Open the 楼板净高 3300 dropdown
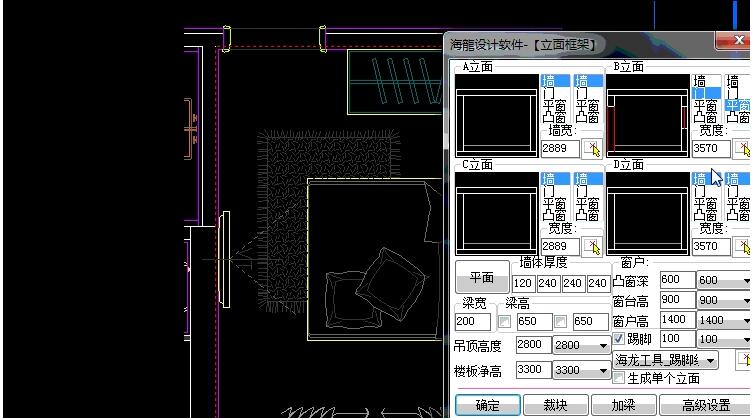Viewport: 756px width, 418px height. tap(581, 370)
